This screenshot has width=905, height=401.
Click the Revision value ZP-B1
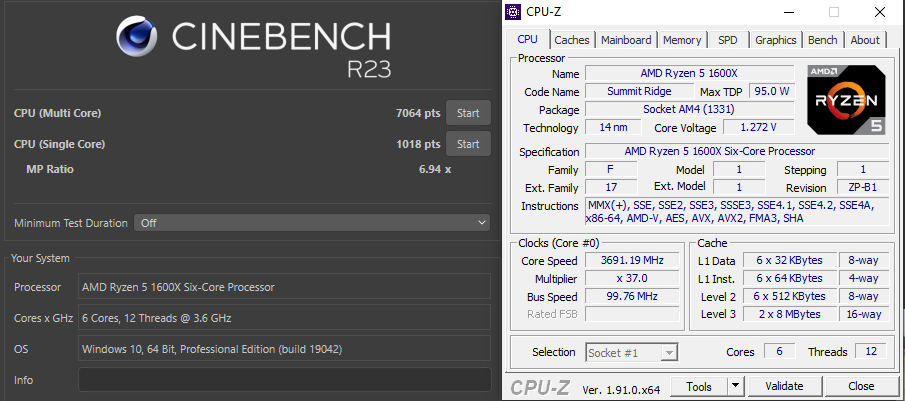(862, 188)
